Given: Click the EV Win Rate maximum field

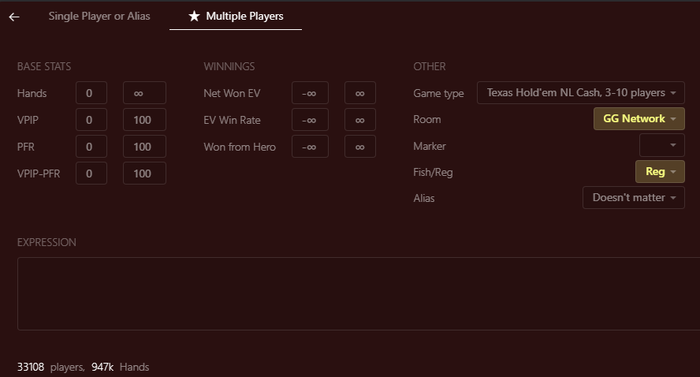Looking at the screenshot, I should 360,120.
